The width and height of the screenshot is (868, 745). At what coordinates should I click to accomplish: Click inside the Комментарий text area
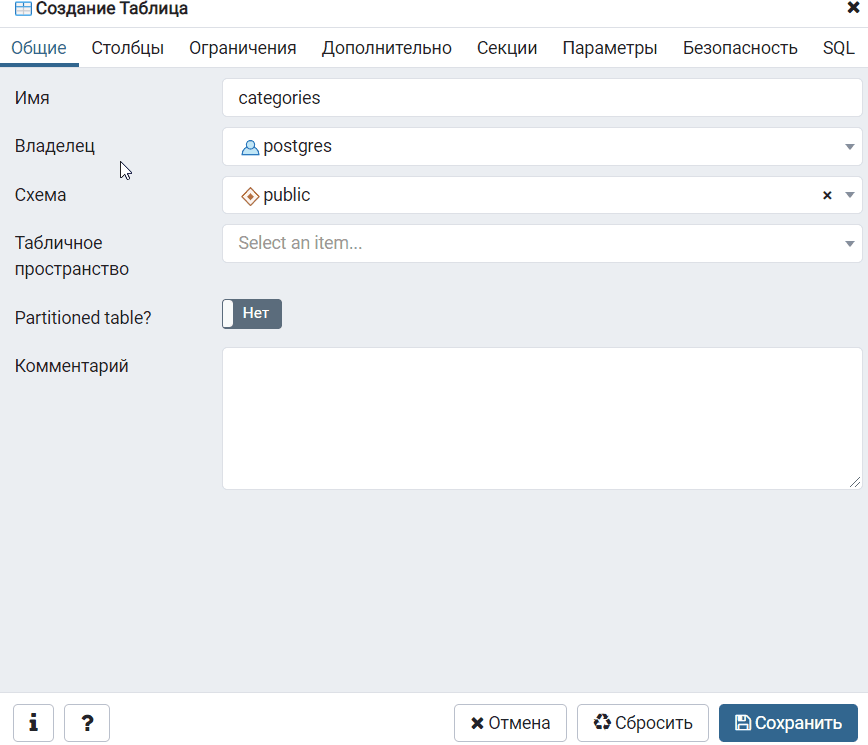coord(541,418)
